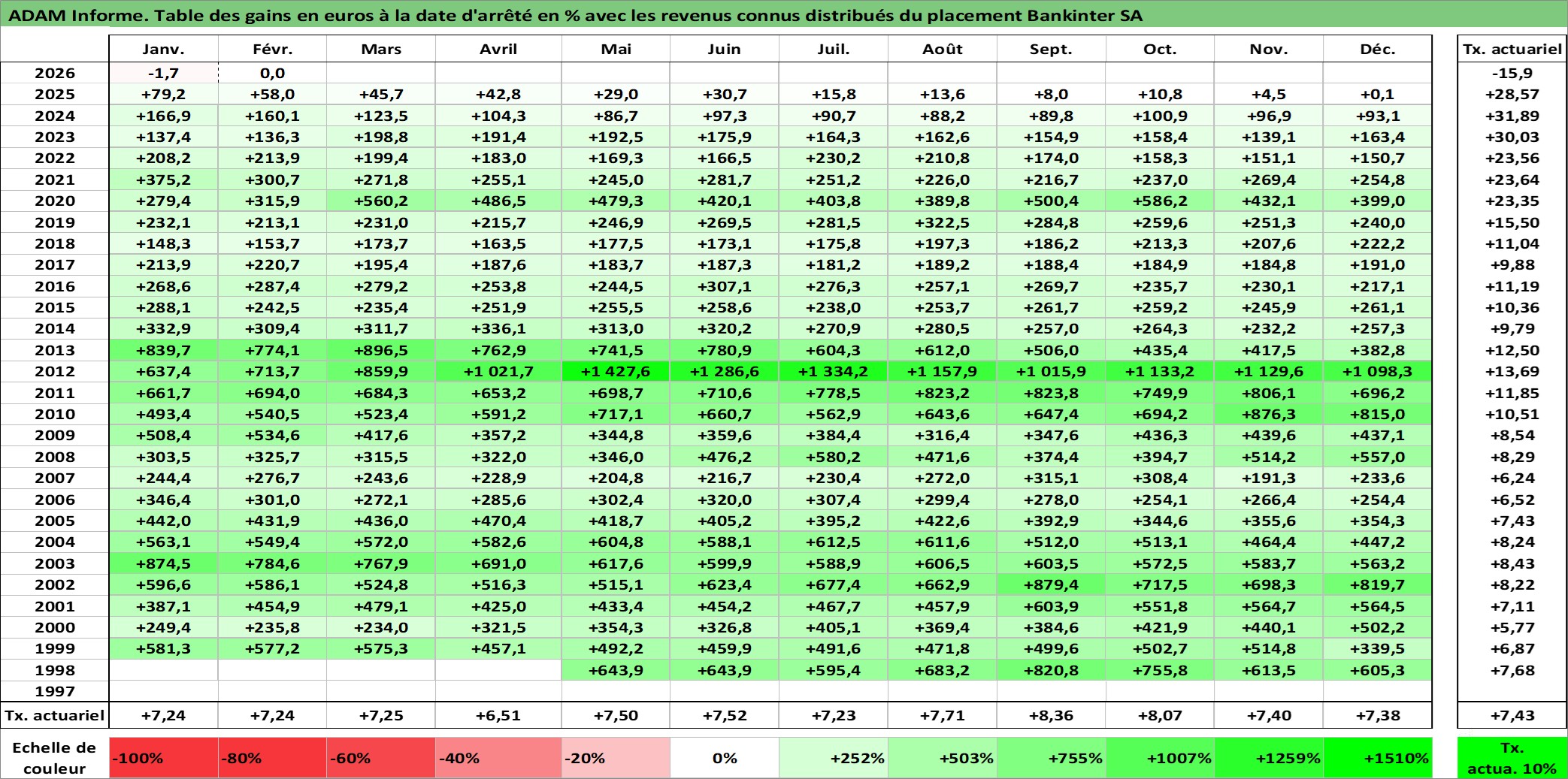Select the 2026 row label

(x=55, y=73)
